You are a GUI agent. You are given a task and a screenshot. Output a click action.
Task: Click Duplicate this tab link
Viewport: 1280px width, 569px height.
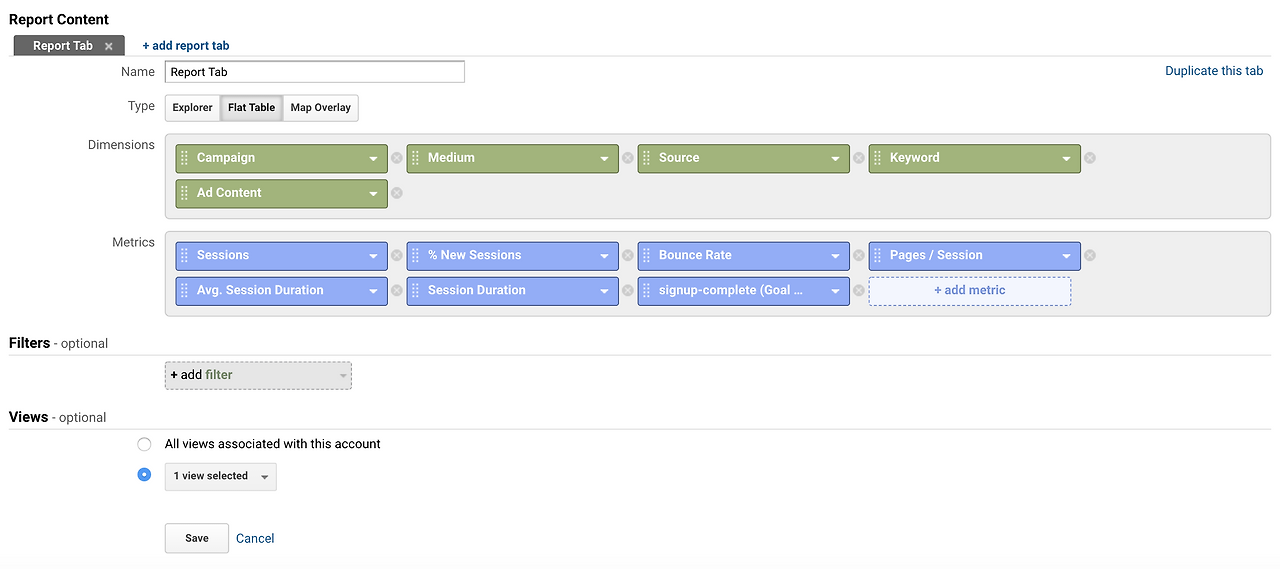(x=1214, y=71)
